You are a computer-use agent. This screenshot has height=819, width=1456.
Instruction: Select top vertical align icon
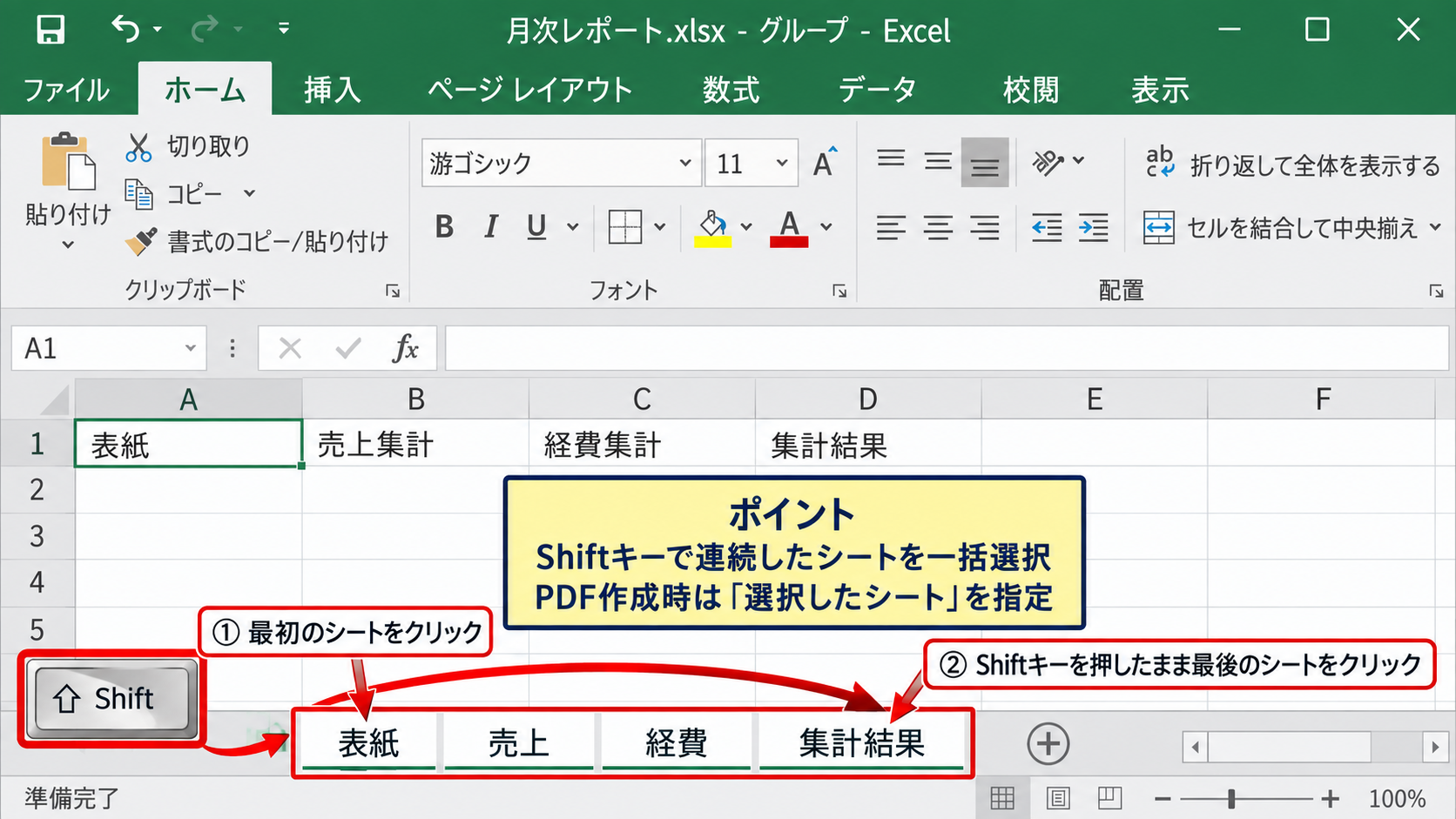[891, 161]
